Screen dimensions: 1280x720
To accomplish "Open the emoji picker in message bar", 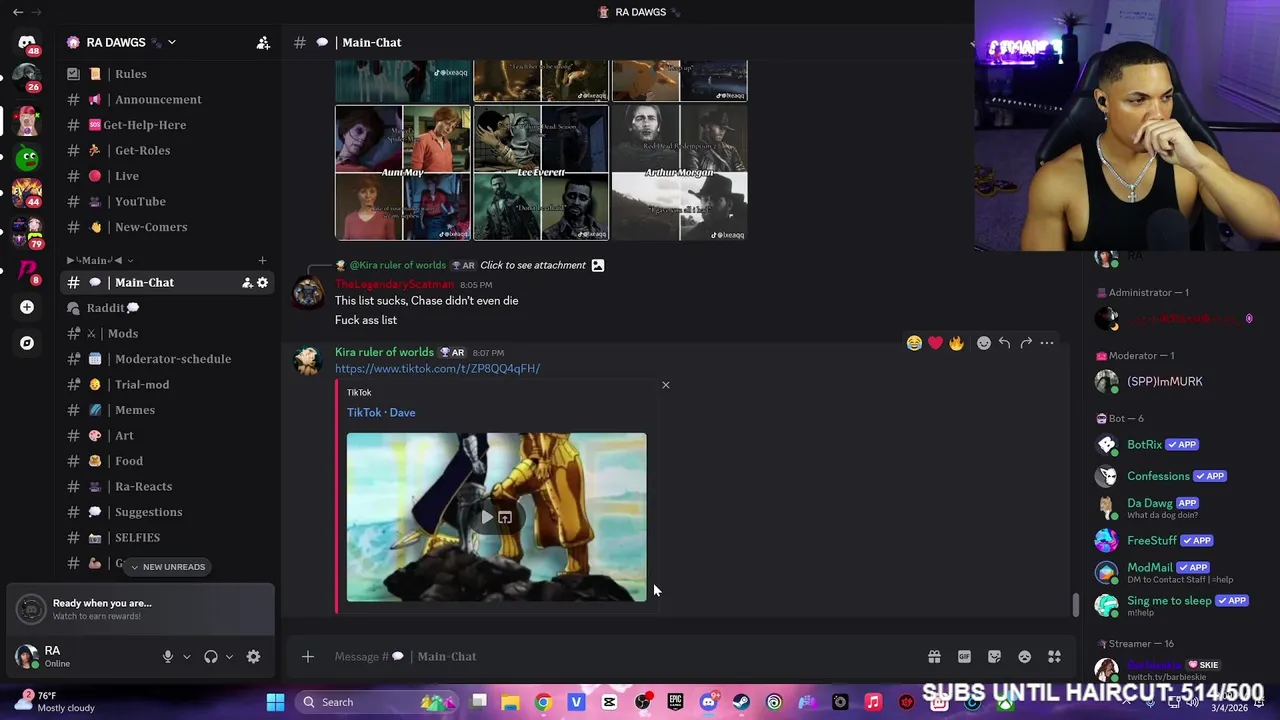I will coord(1024,657).
